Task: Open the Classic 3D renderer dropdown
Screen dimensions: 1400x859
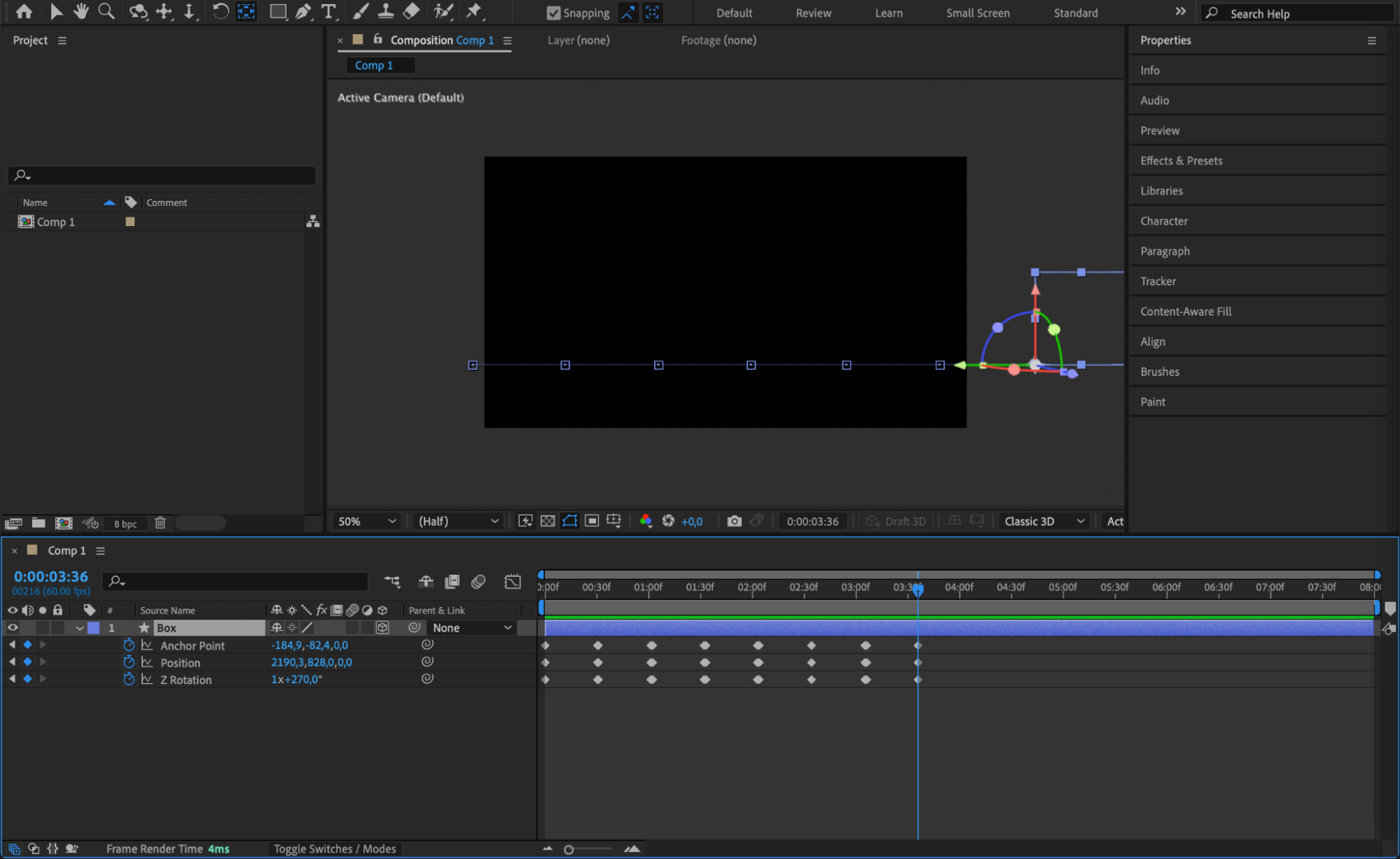Action: (x=1043, y=521)
